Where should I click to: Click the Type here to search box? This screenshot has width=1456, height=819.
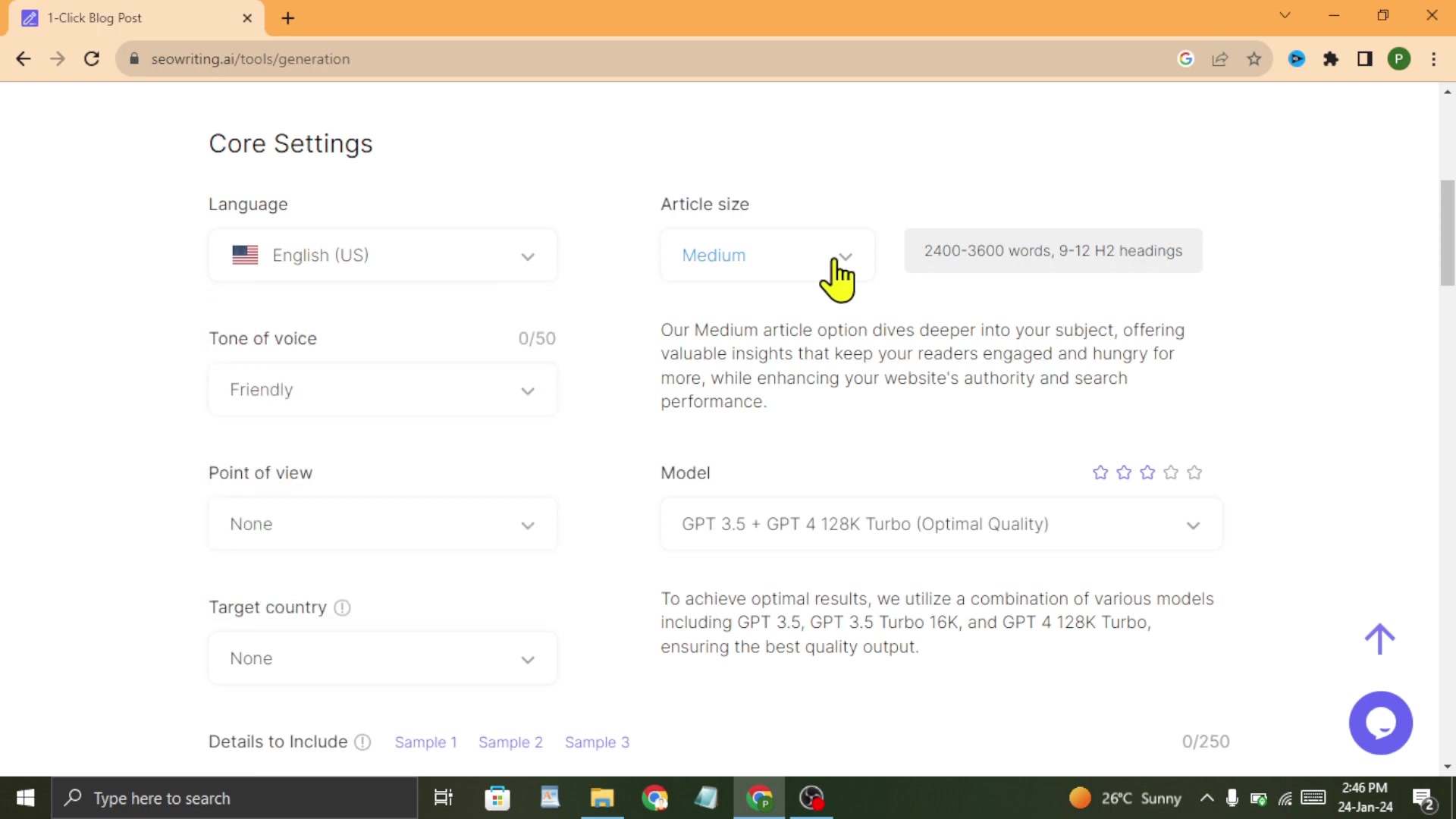pos(234,798)
